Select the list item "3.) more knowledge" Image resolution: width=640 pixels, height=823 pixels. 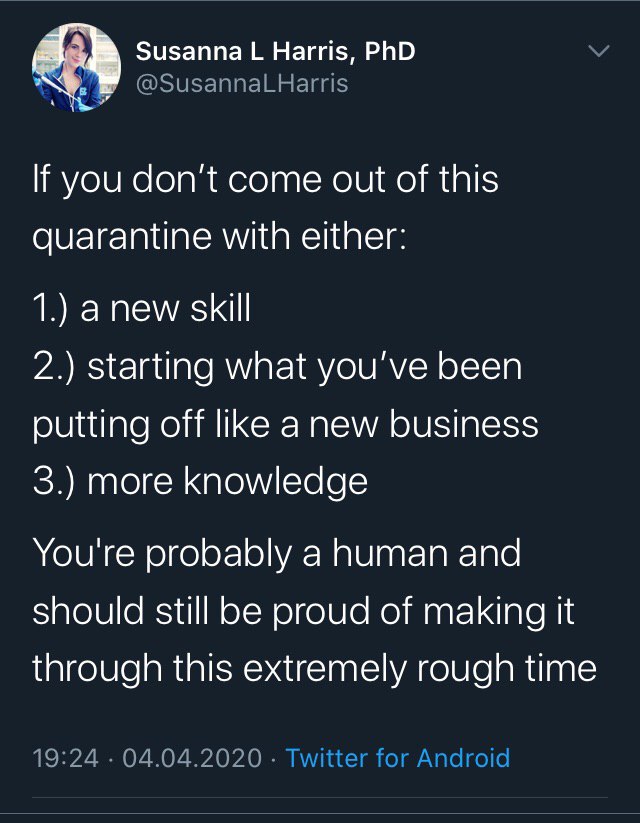[200, 482]
